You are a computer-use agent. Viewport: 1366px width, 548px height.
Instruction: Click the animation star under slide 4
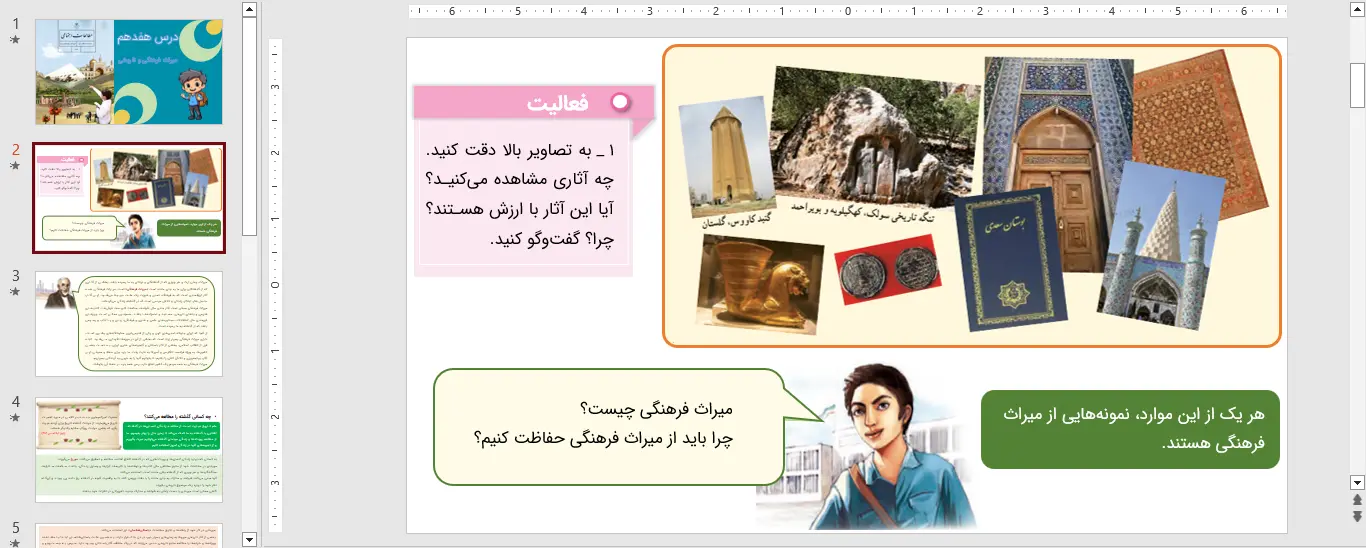(15, 418)
